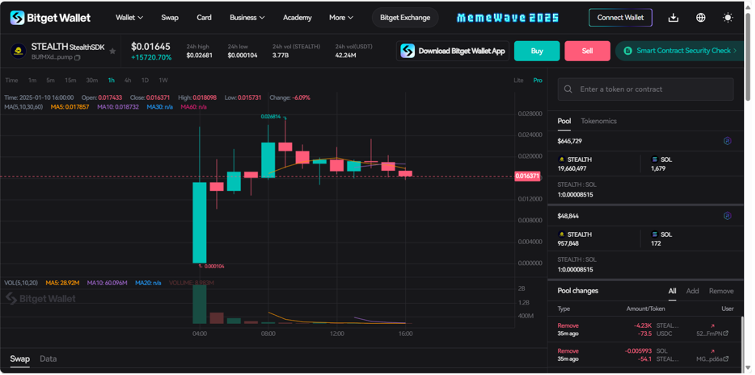The image size is (755, 375).
Task: Open the Swap nav item
Action: [x=170, y=18]
